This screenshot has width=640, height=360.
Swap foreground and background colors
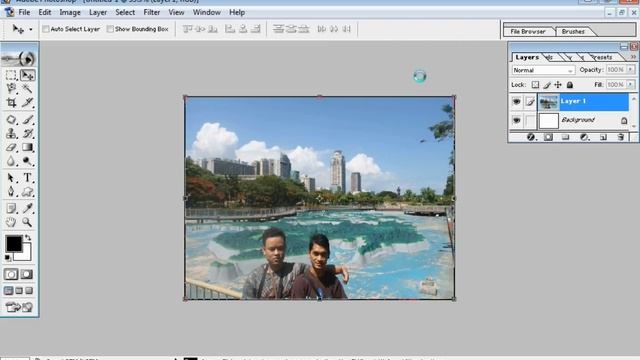click(28, 238)
